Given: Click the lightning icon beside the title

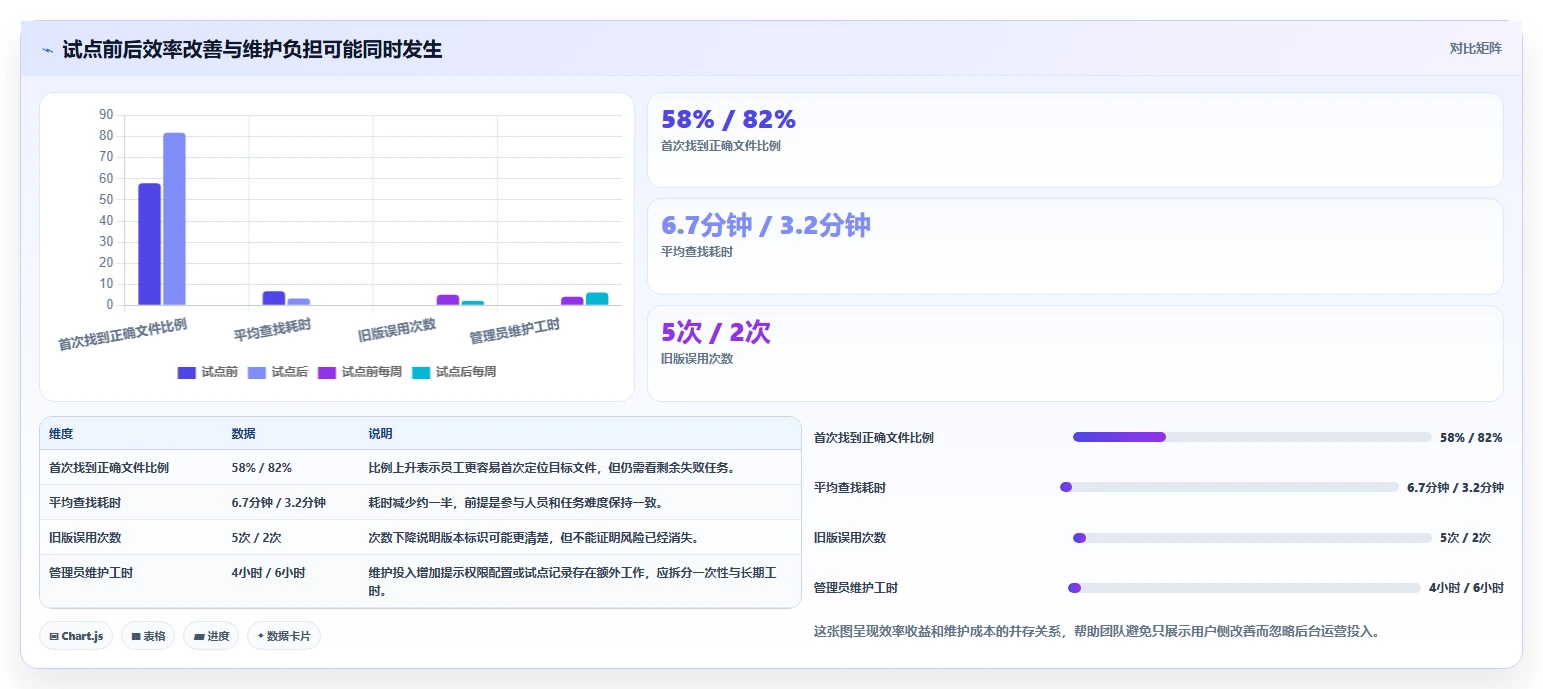Looking at the screenshot, I should click(47, 50).
